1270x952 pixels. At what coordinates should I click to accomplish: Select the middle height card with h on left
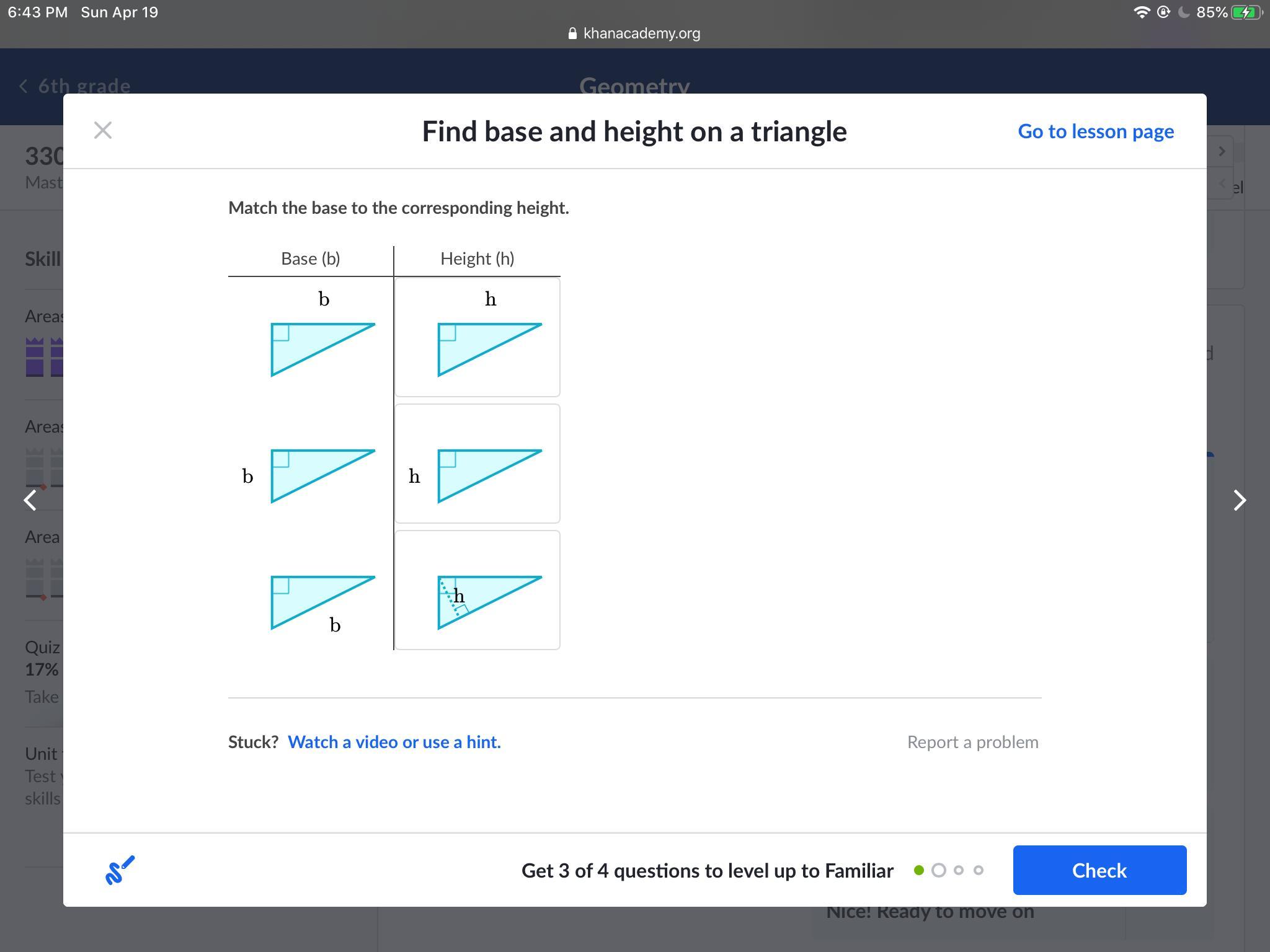point(477,464)
